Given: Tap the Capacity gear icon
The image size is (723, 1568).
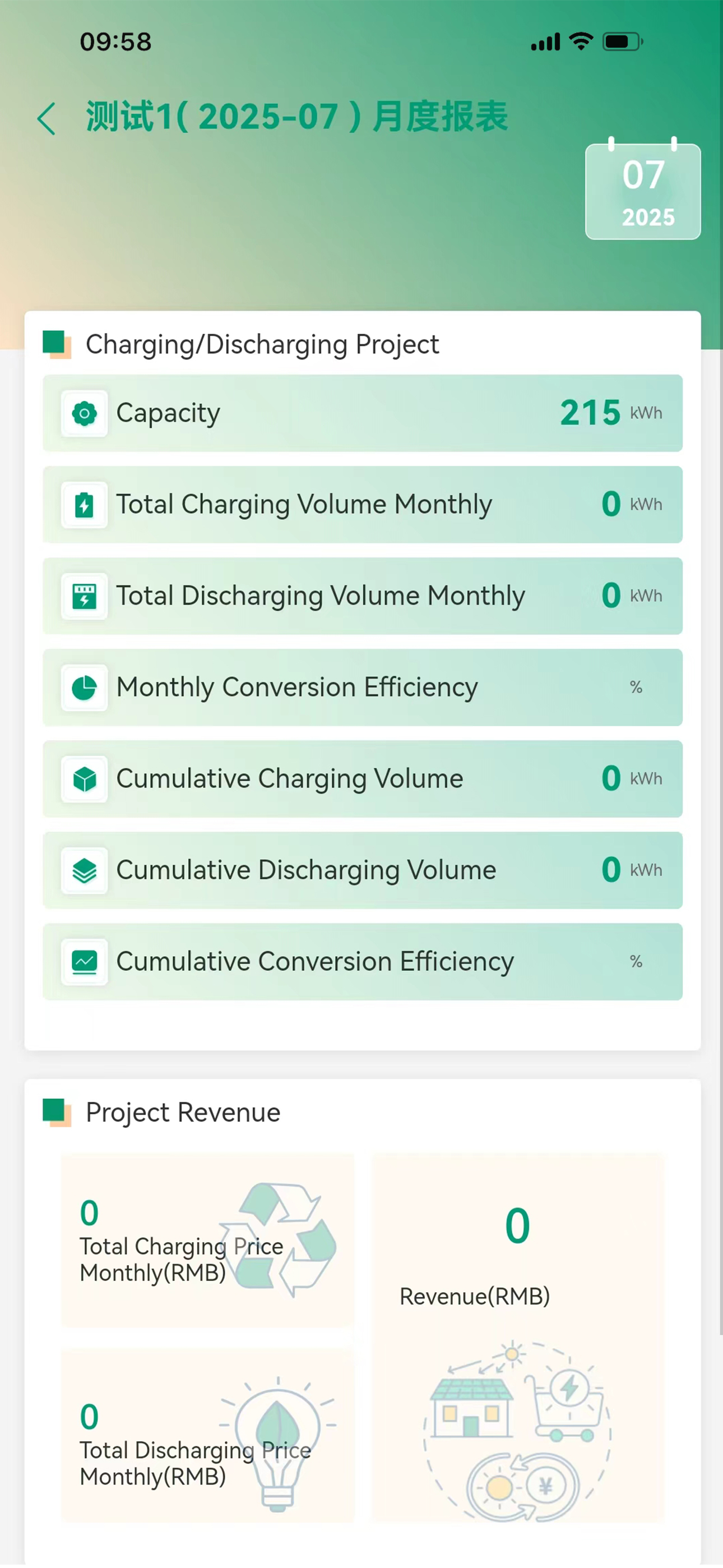Looking at the screenshot, I should [85, 413].
